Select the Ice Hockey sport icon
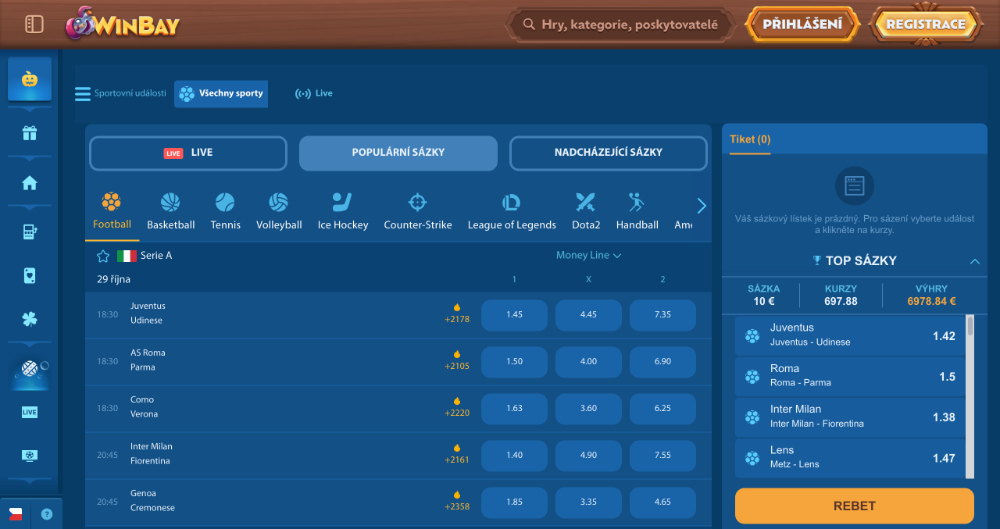This screenshot has width=1000, height=529. (x=342, y=203)
